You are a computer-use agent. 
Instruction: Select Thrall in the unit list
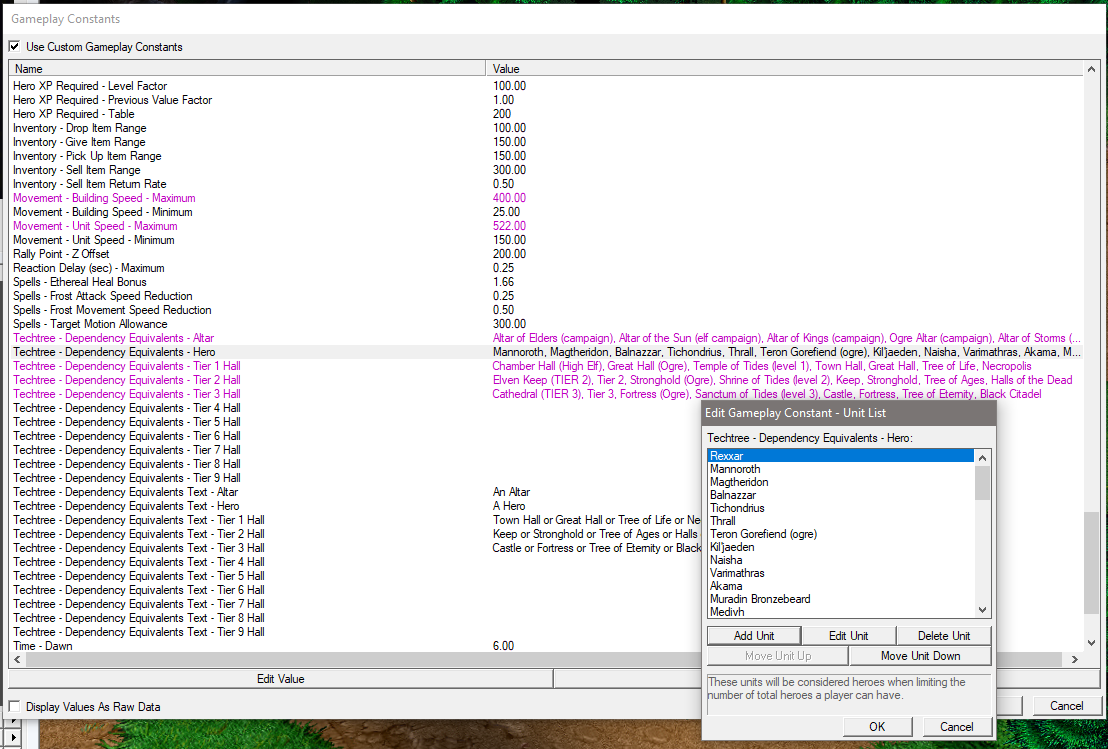[x=841, y=521]
